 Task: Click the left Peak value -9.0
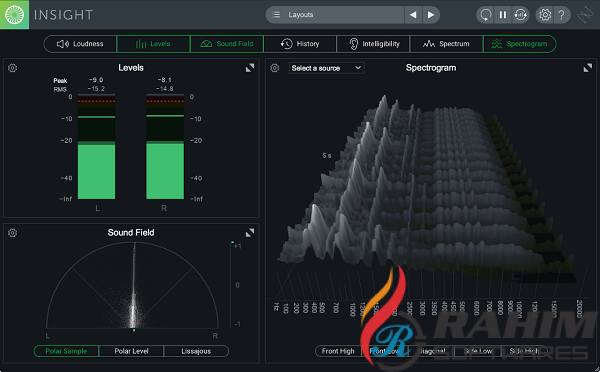[96, 80]
